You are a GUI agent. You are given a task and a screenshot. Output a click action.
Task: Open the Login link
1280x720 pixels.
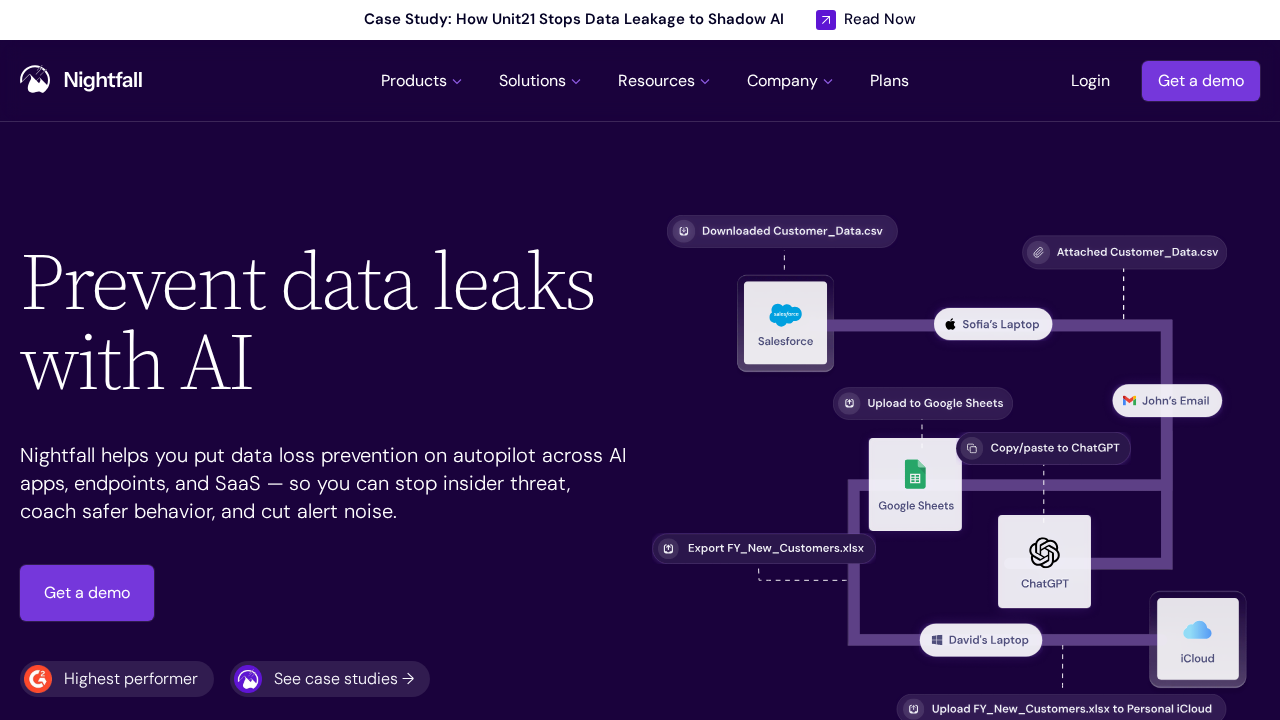coord(1090,81)
